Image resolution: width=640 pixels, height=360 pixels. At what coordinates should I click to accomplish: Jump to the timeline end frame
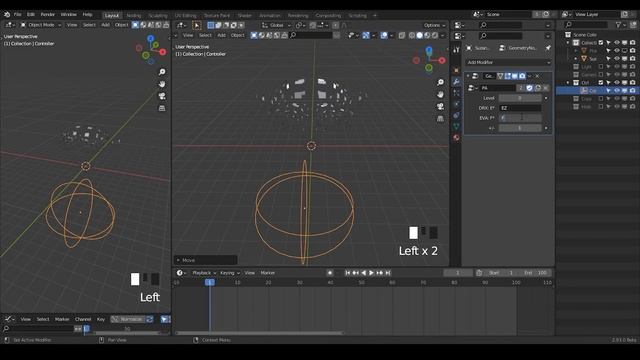(x=388, y=273)
